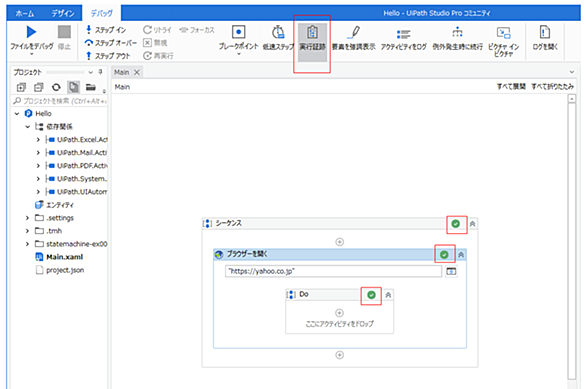Click the フォーカス focus button

197,30
